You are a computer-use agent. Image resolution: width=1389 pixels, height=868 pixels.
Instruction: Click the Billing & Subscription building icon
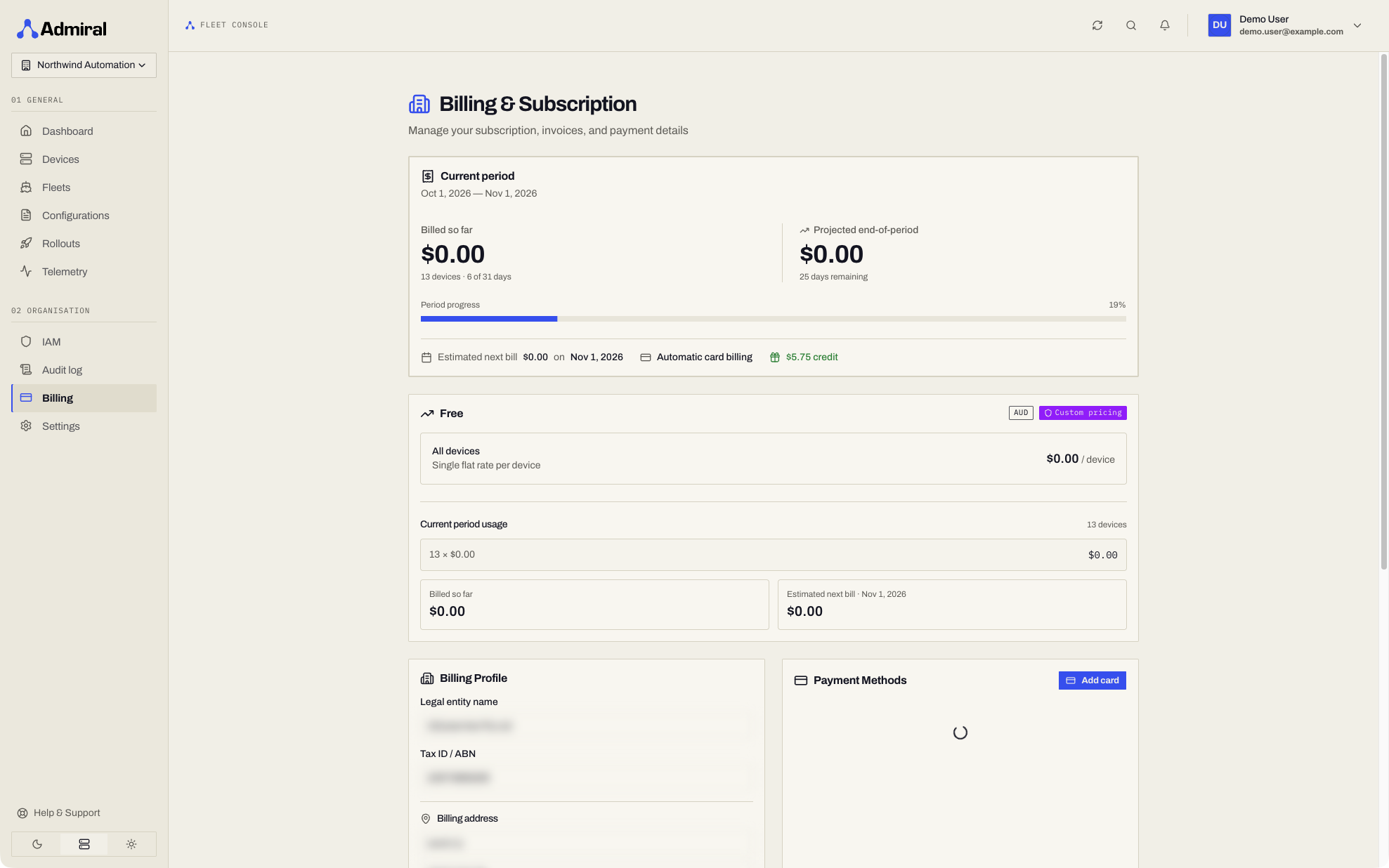coord(419,104)
